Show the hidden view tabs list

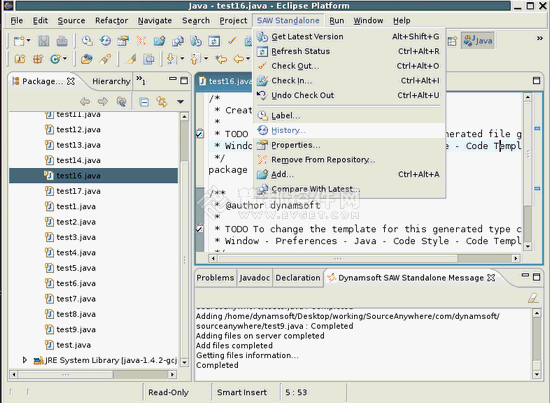tap(141, 80)
